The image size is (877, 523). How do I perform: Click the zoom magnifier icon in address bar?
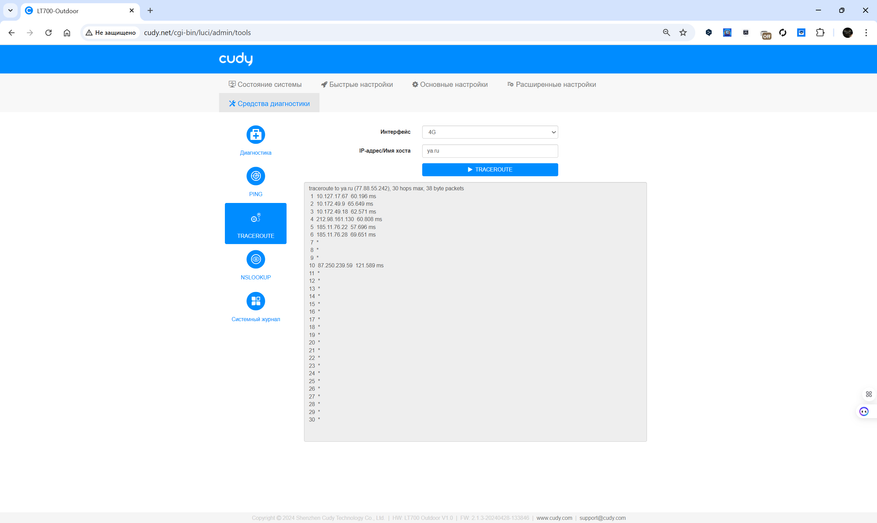[666, 32]
